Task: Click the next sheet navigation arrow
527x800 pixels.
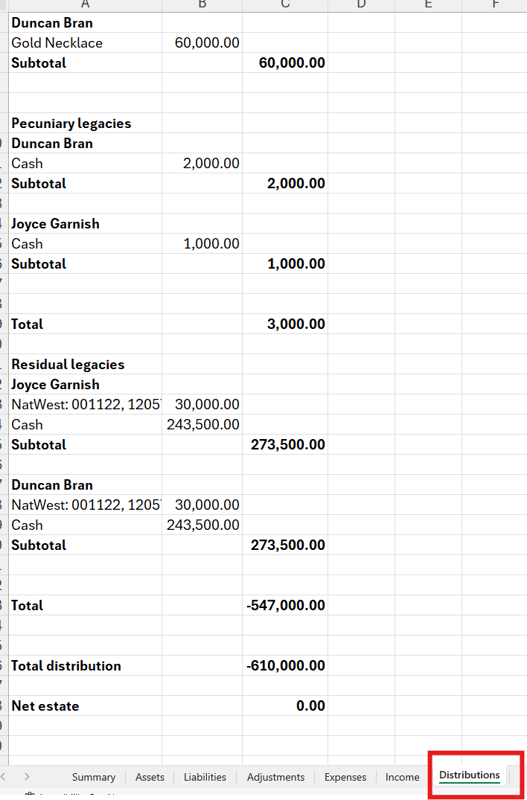Action: click(x=27, y=777)
